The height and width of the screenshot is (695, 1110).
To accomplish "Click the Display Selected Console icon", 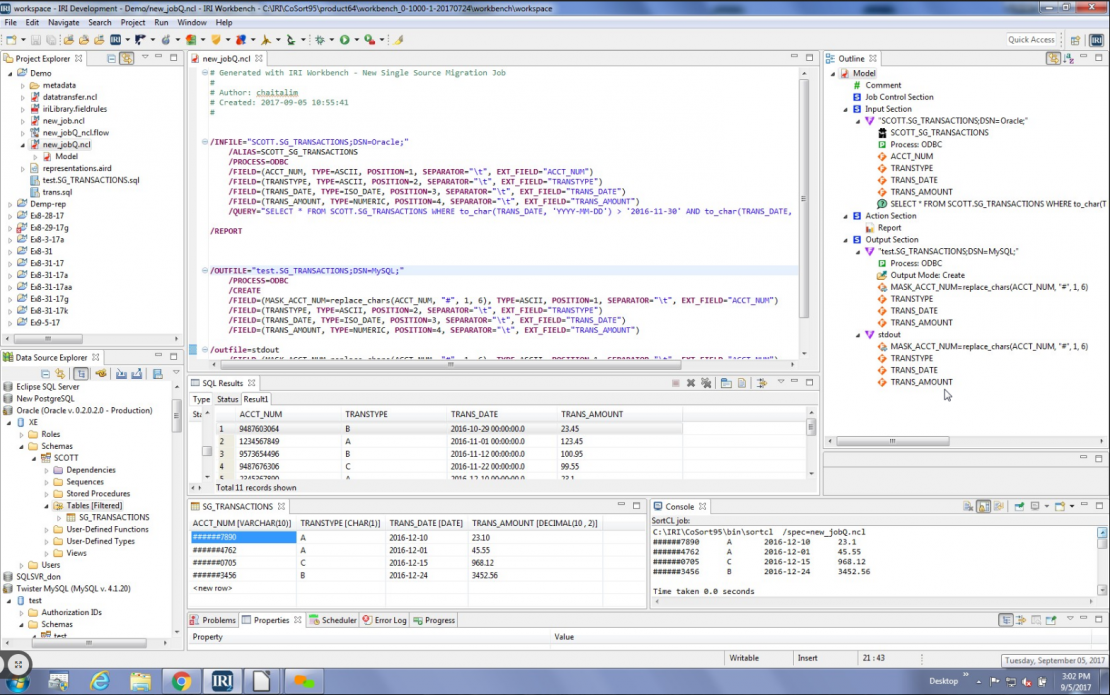I will tap(1036, 507).
